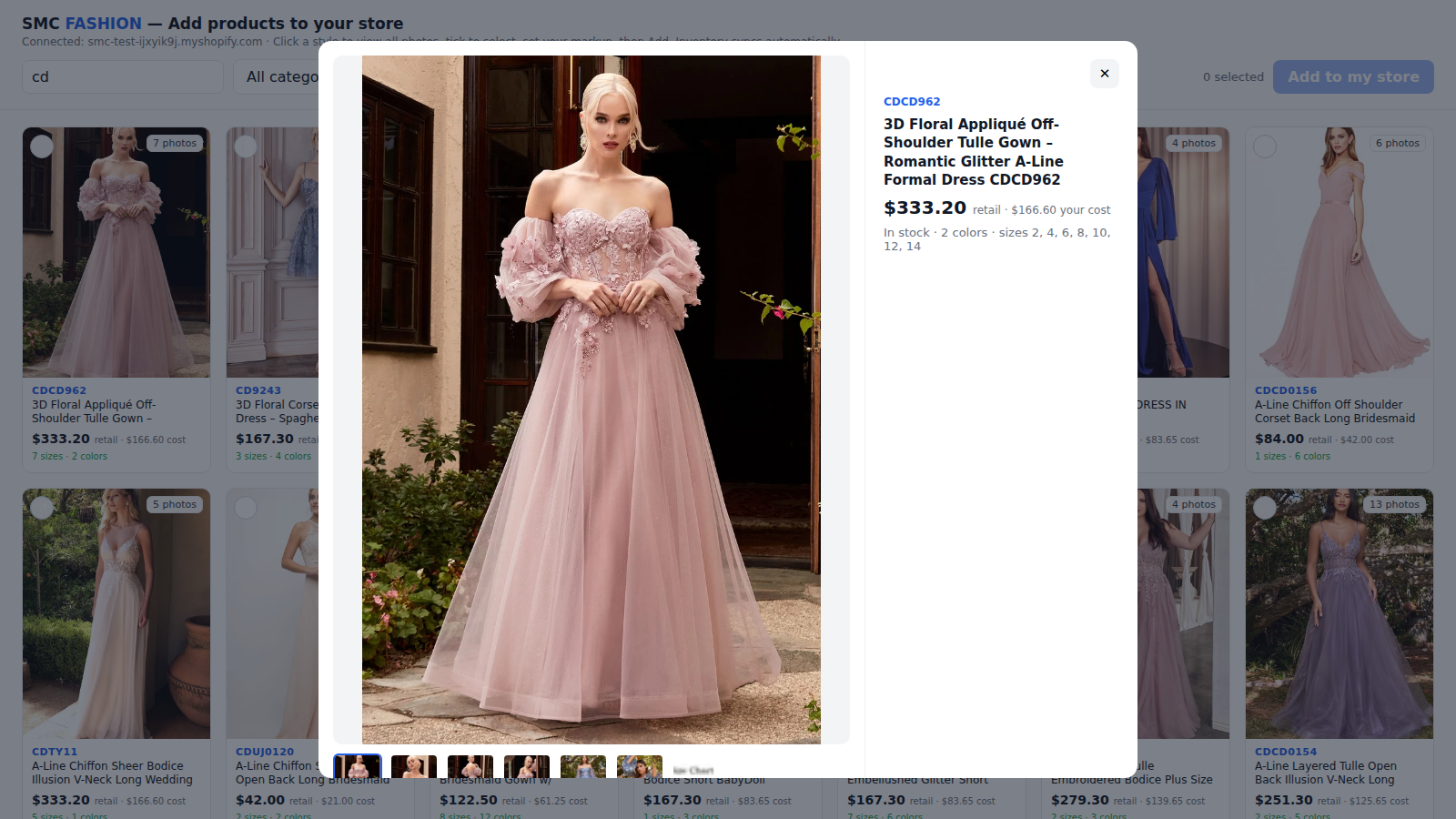Tick the select circle on CDCD0154 card
This screenshot has height=819, width=1456.
click(1265, 507)
